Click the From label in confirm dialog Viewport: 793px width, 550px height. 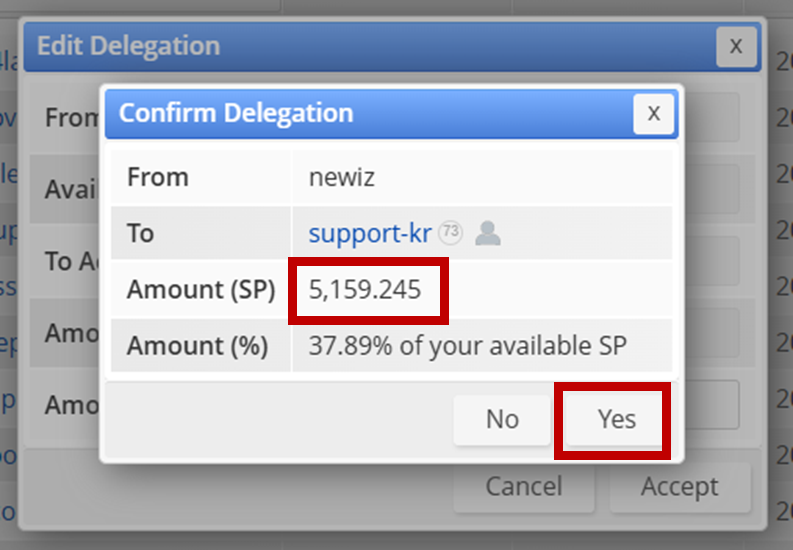(157, 177)
